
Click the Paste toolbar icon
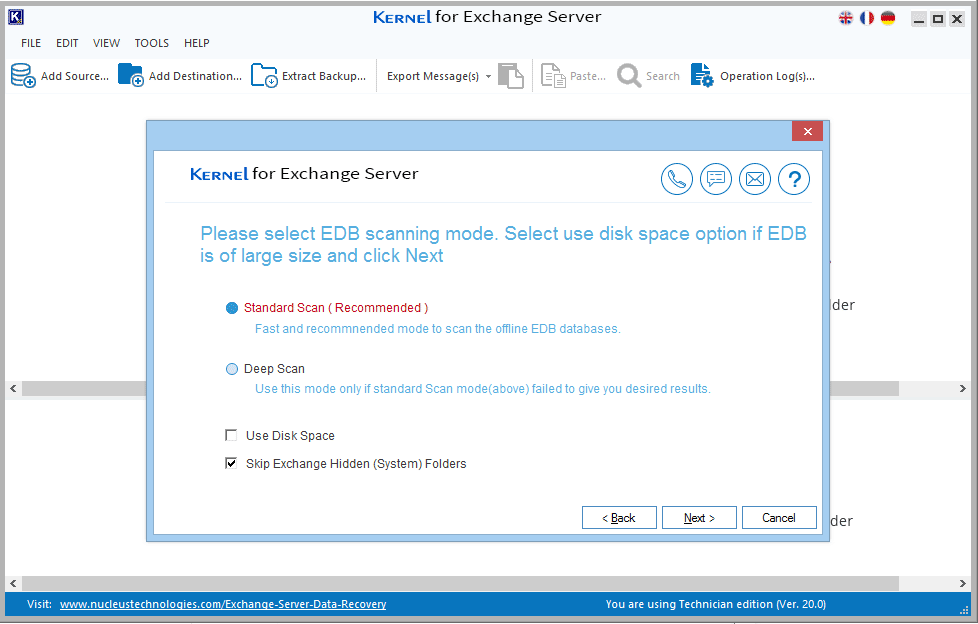point(553,76)
